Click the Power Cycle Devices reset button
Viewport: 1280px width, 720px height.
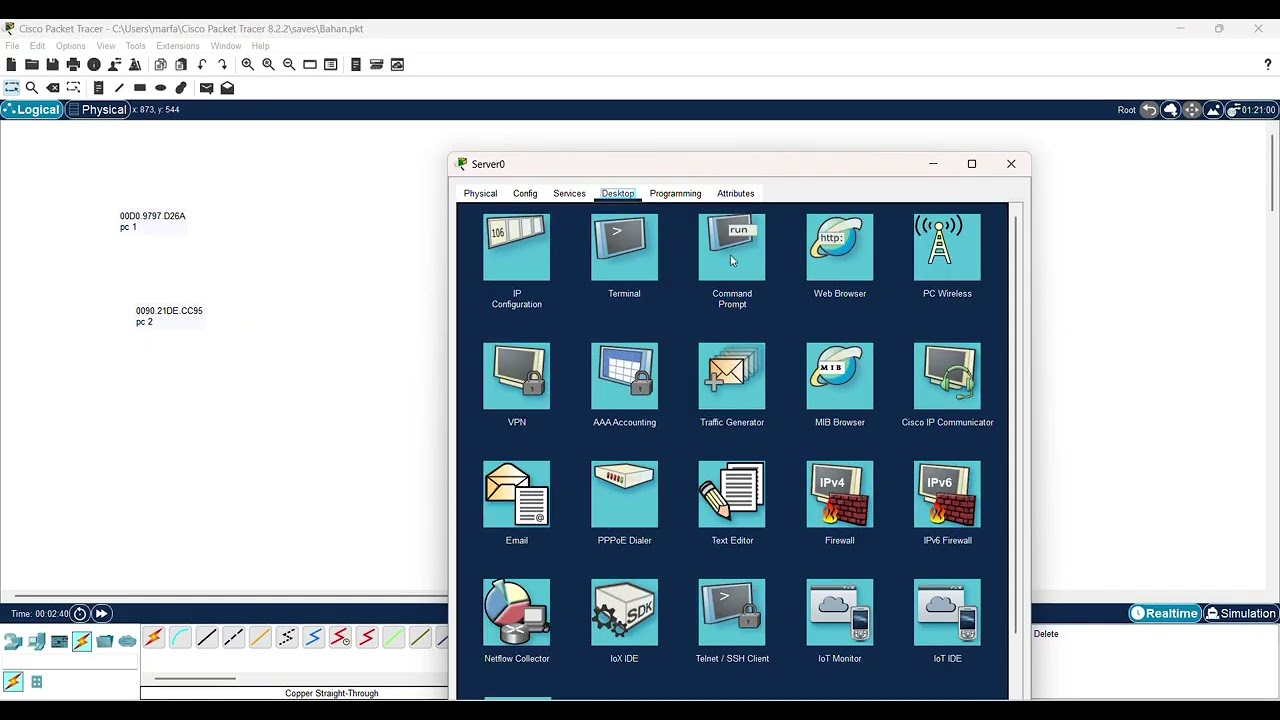80,613
